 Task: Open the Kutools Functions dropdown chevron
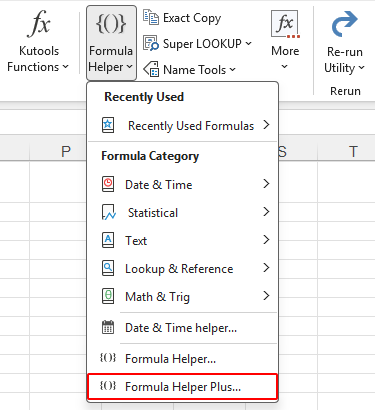coord(65,67)
